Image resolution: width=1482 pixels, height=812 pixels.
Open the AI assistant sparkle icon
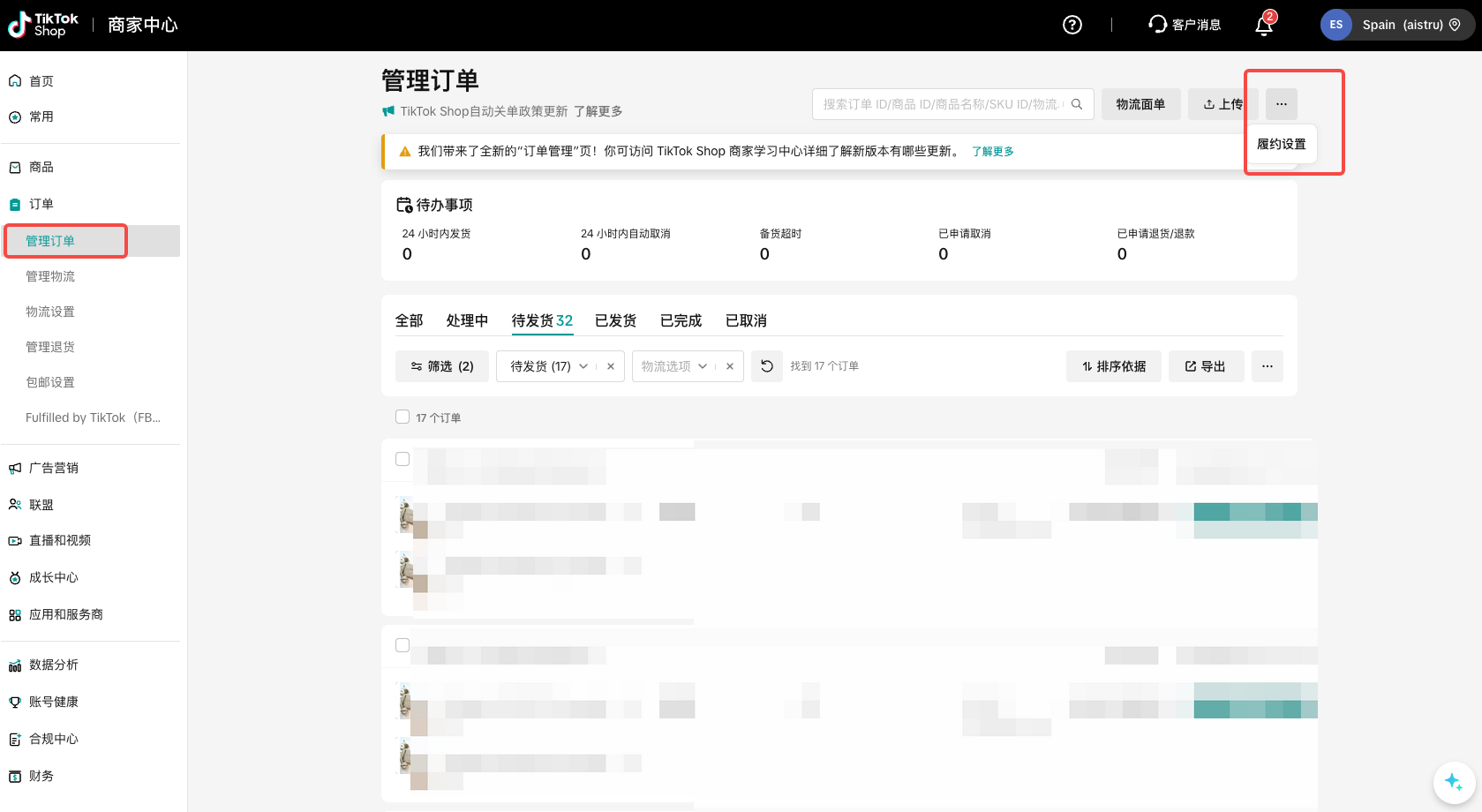coord(1453,782)
